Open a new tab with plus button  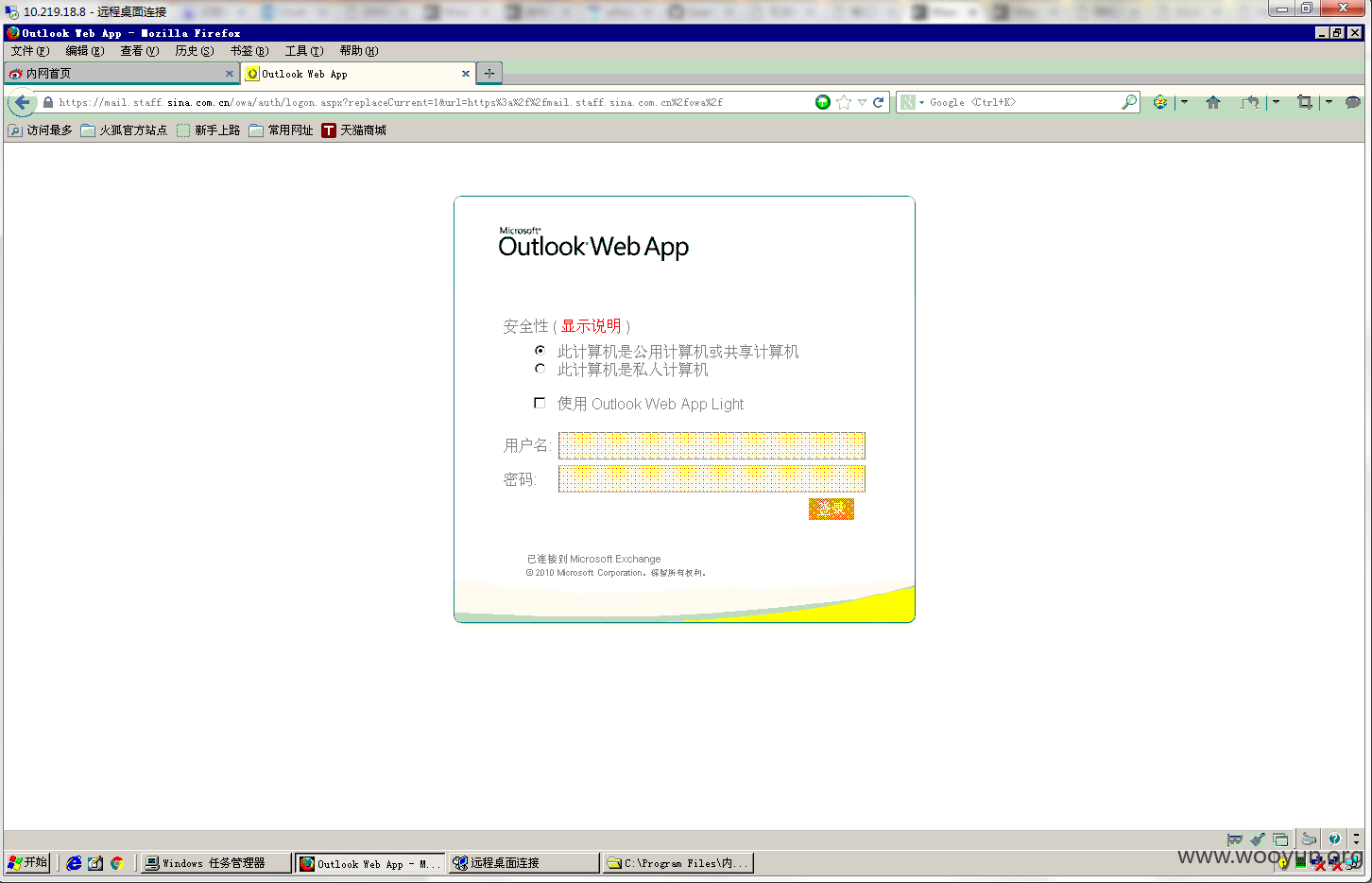click(489, 73)
